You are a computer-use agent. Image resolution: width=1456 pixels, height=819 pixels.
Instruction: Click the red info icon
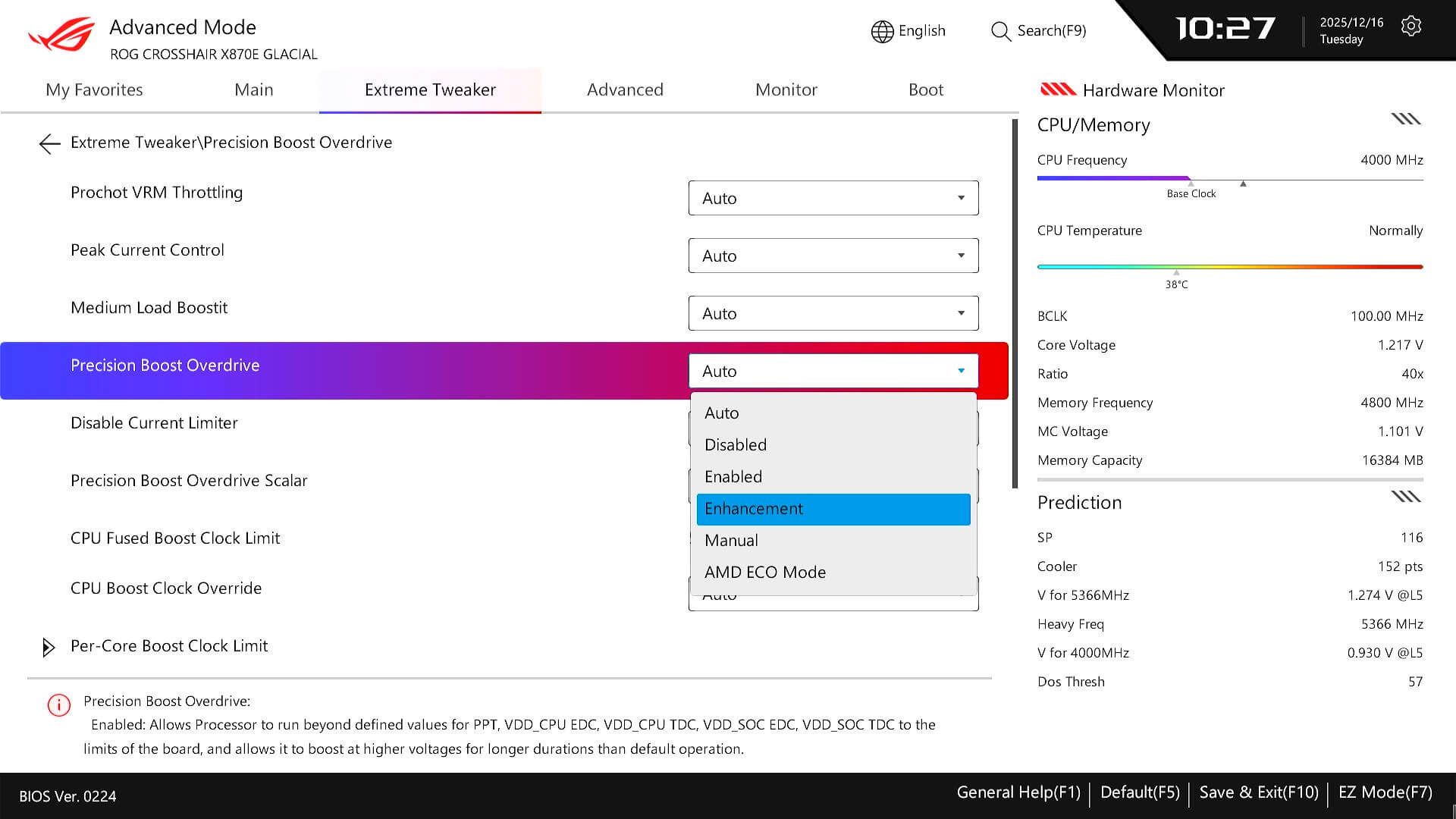(x=58, y=705)
